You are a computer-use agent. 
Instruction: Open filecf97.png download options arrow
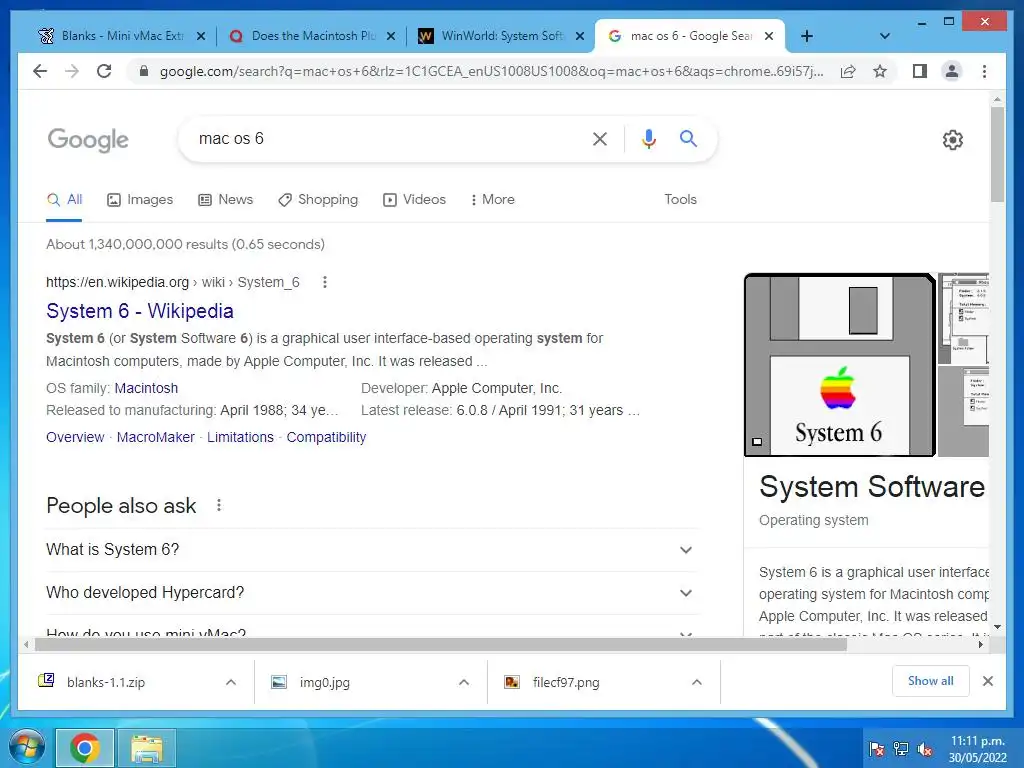pyautogui.click(x=697, y=682)
